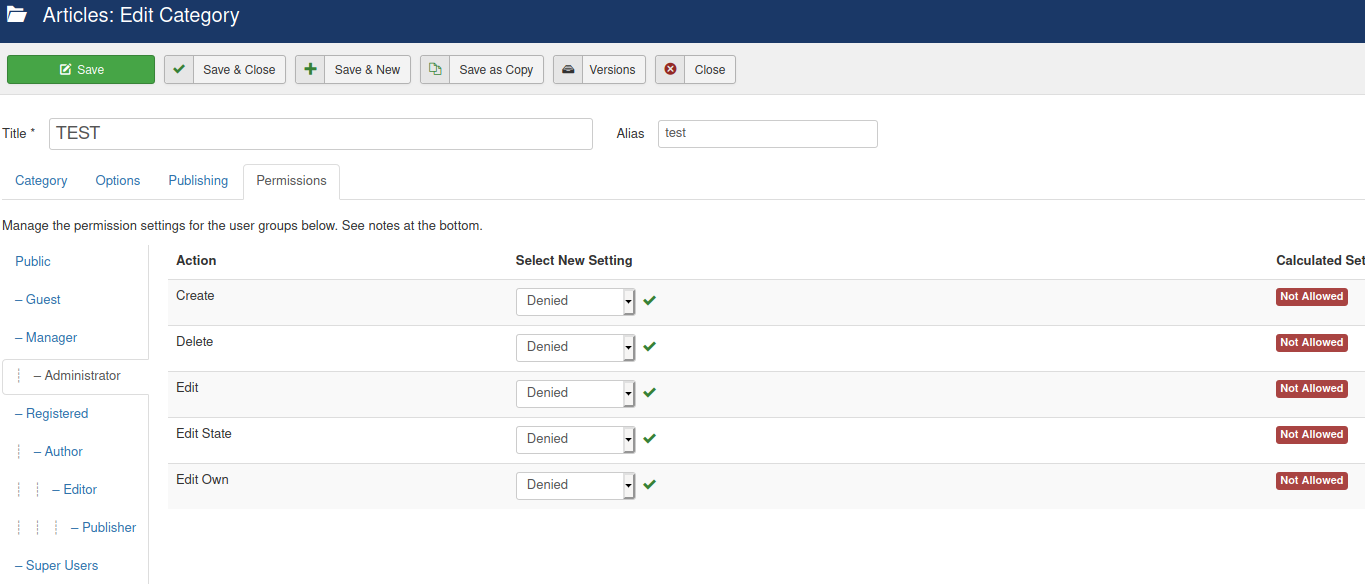Expand the Edit State setting dropdown
The height and width of the screenshot is (584, 1365).
click(575, 439)
